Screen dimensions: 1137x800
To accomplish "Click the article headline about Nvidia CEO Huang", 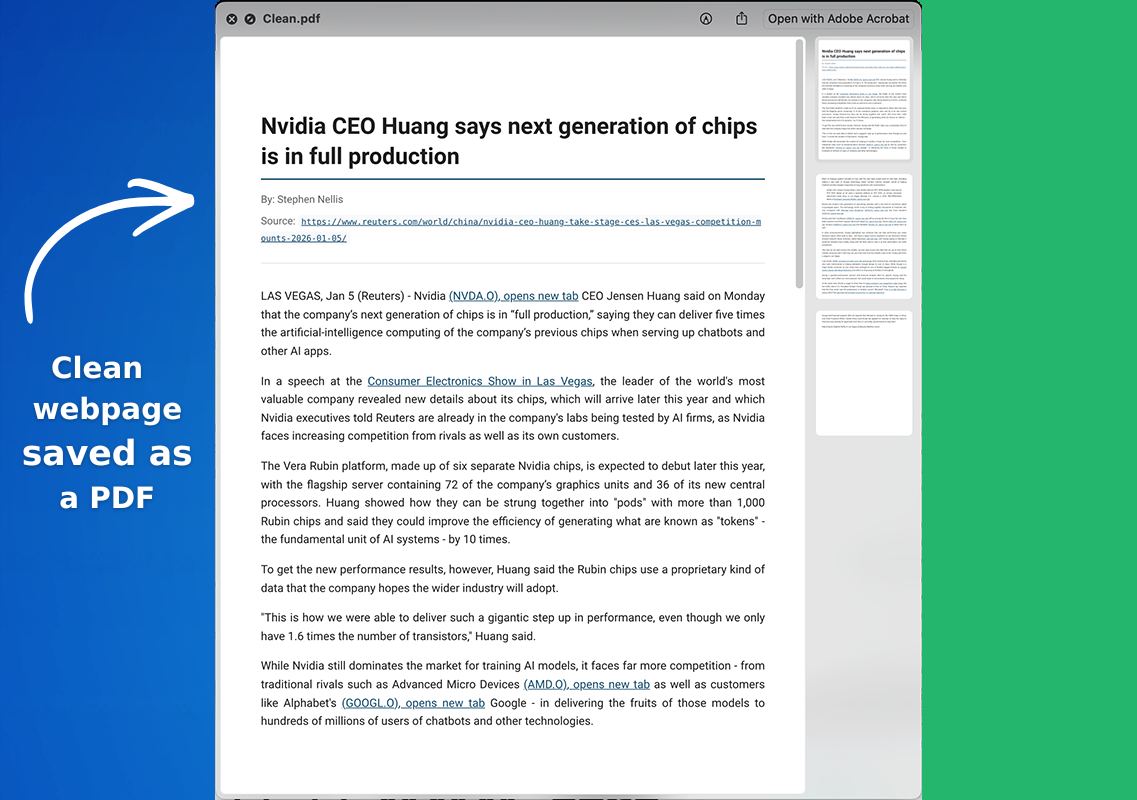I will point(509,141).
